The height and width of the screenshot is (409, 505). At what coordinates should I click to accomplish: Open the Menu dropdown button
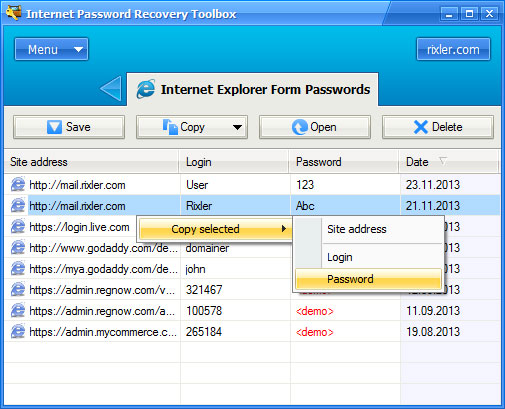(x=51, y=49)
